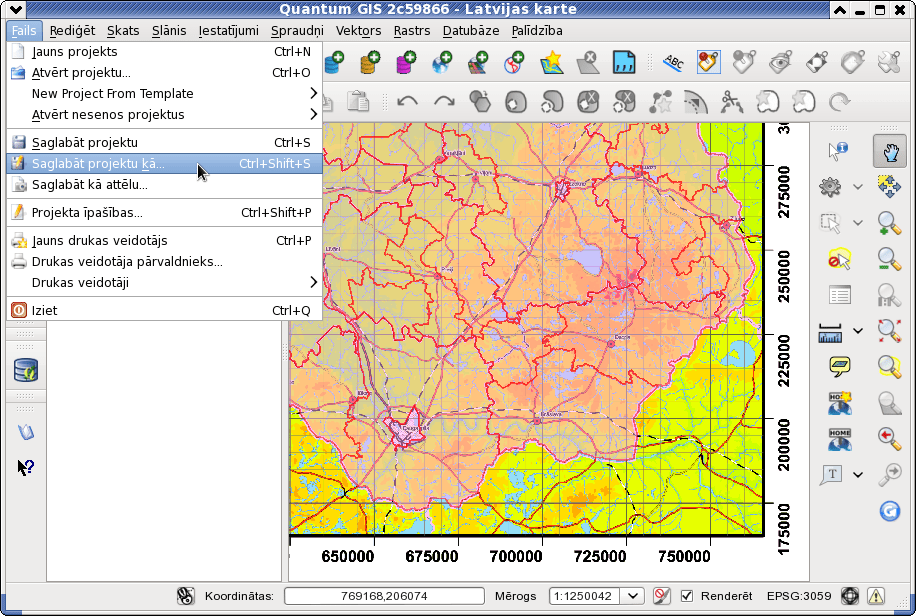Viewport: 916px width, 616px height.
Task: Click the What's This help cursor icon
Action: point(25,467)
